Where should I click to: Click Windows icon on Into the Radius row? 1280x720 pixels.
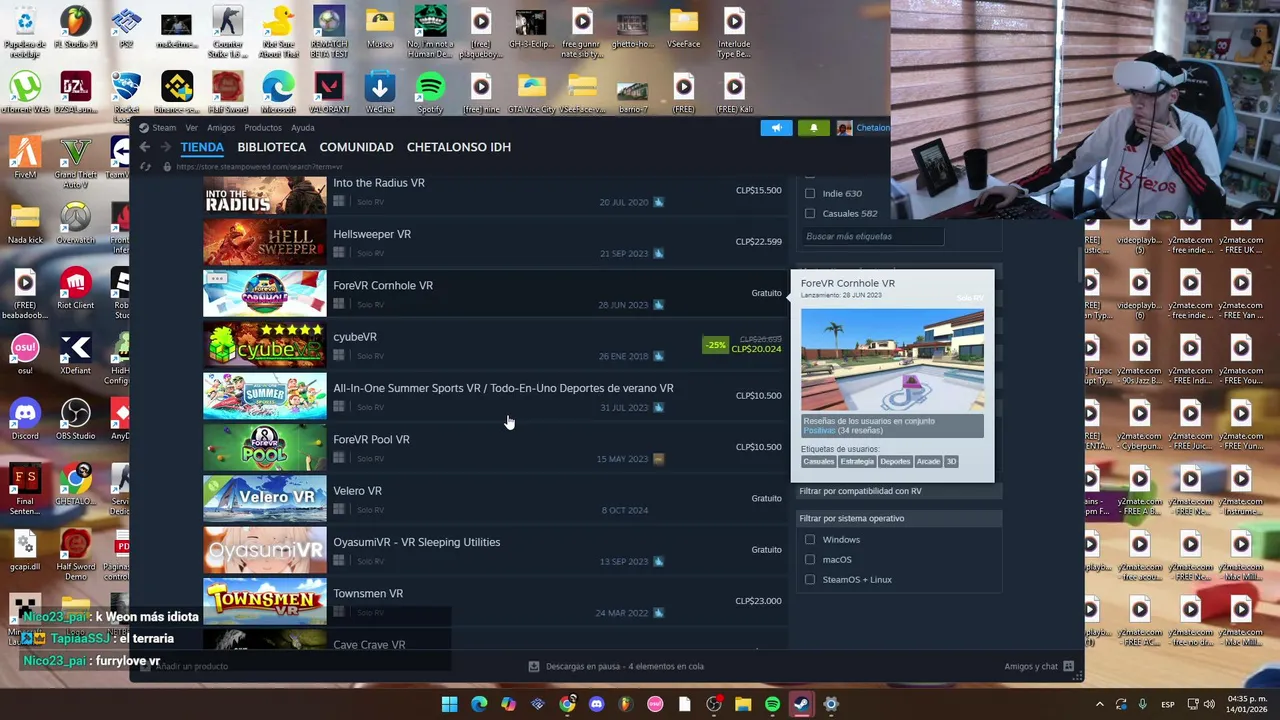[339, 201]
